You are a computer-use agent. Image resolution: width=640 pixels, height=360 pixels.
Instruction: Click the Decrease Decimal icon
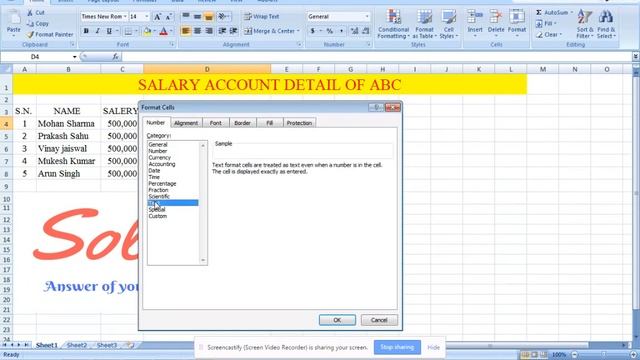366,31
